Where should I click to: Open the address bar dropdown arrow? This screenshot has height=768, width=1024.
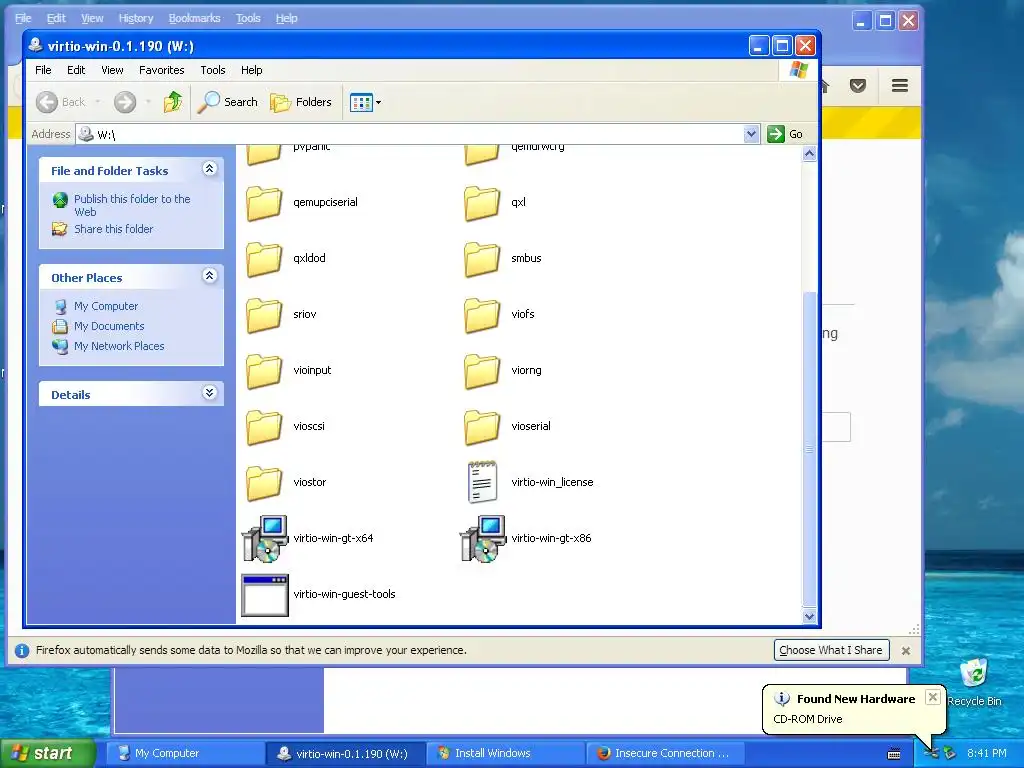pos(751,134)
